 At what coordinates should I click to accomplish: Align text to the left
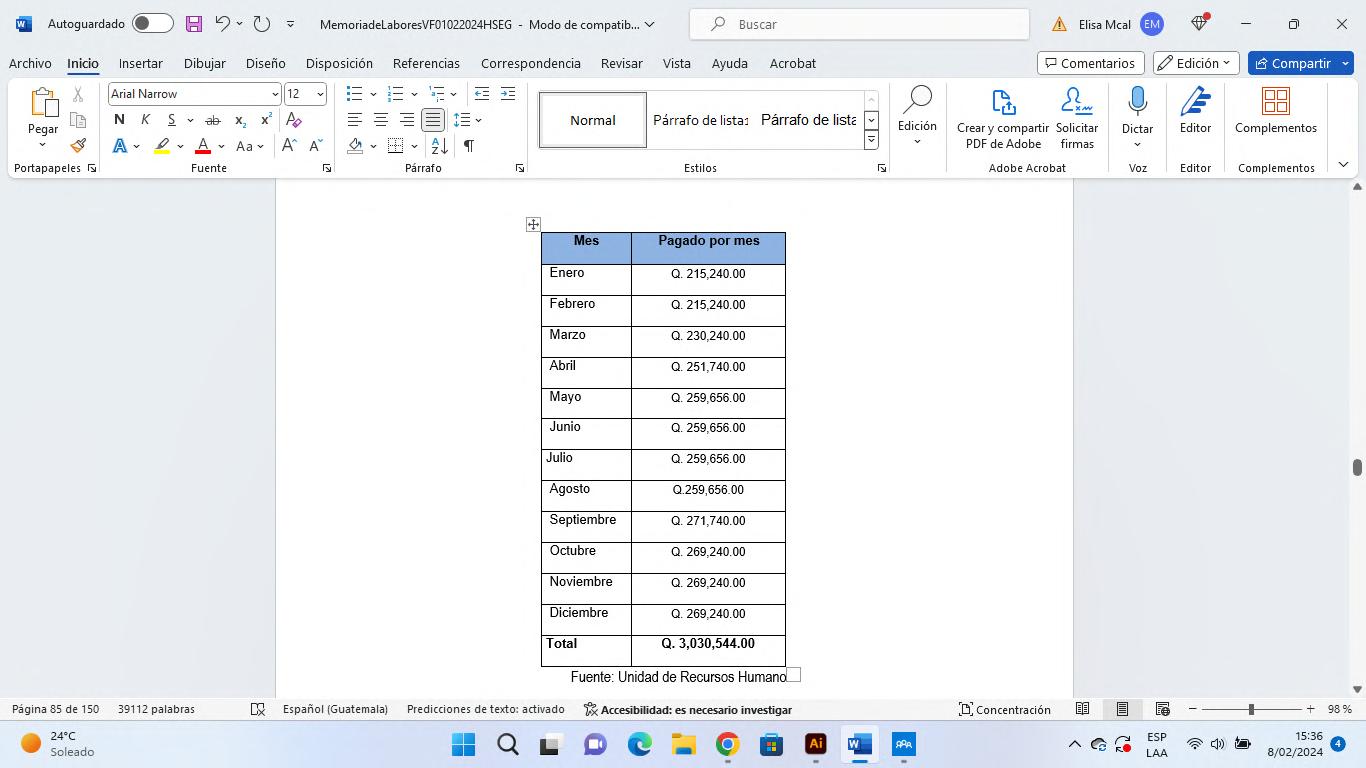[355, 120]
